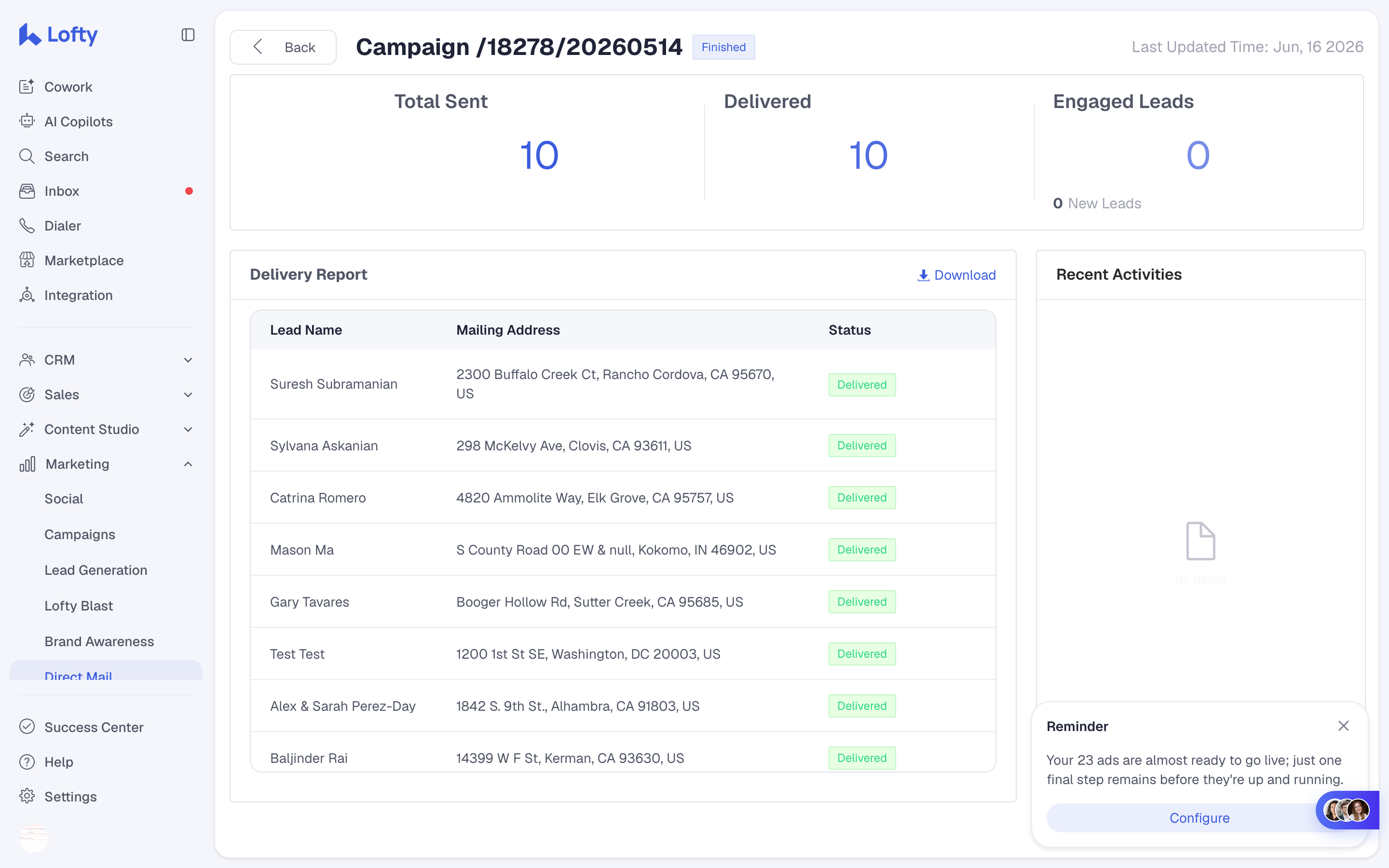Image resolution: width=1389 pixels, height=868 pixels.
Task: Open Cowork icon in sidebar
Action: [27, 87]
